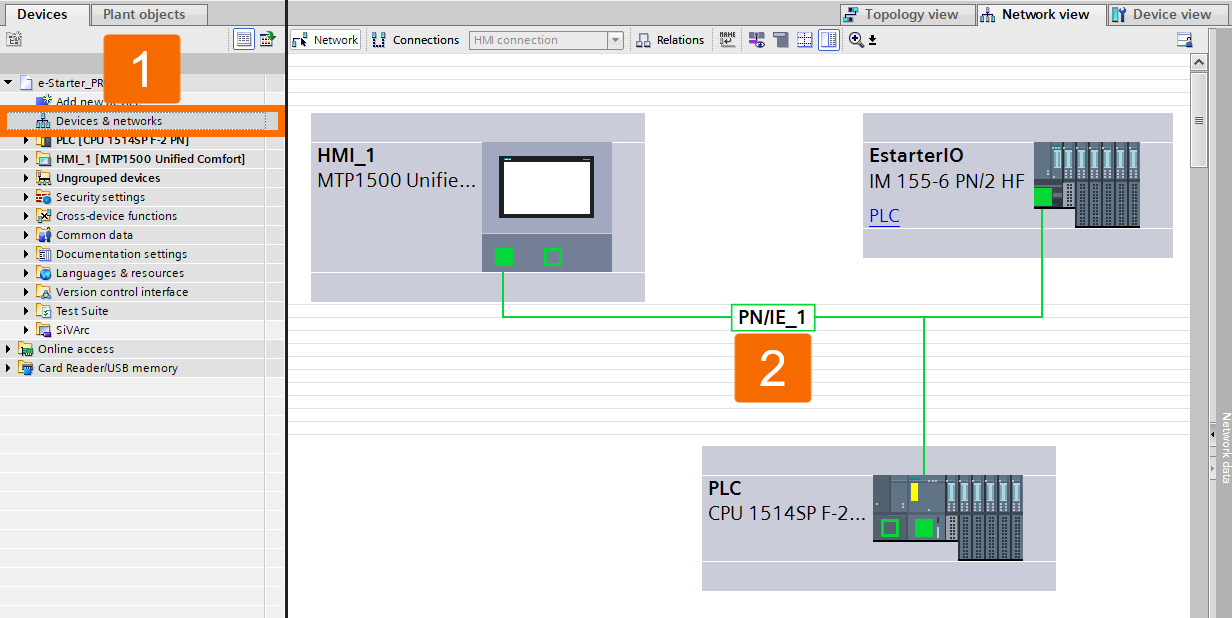Expand the Online access node
The width and height of the screenshot is (1232, 618).
pyautogui.click(x=9, y=349)
